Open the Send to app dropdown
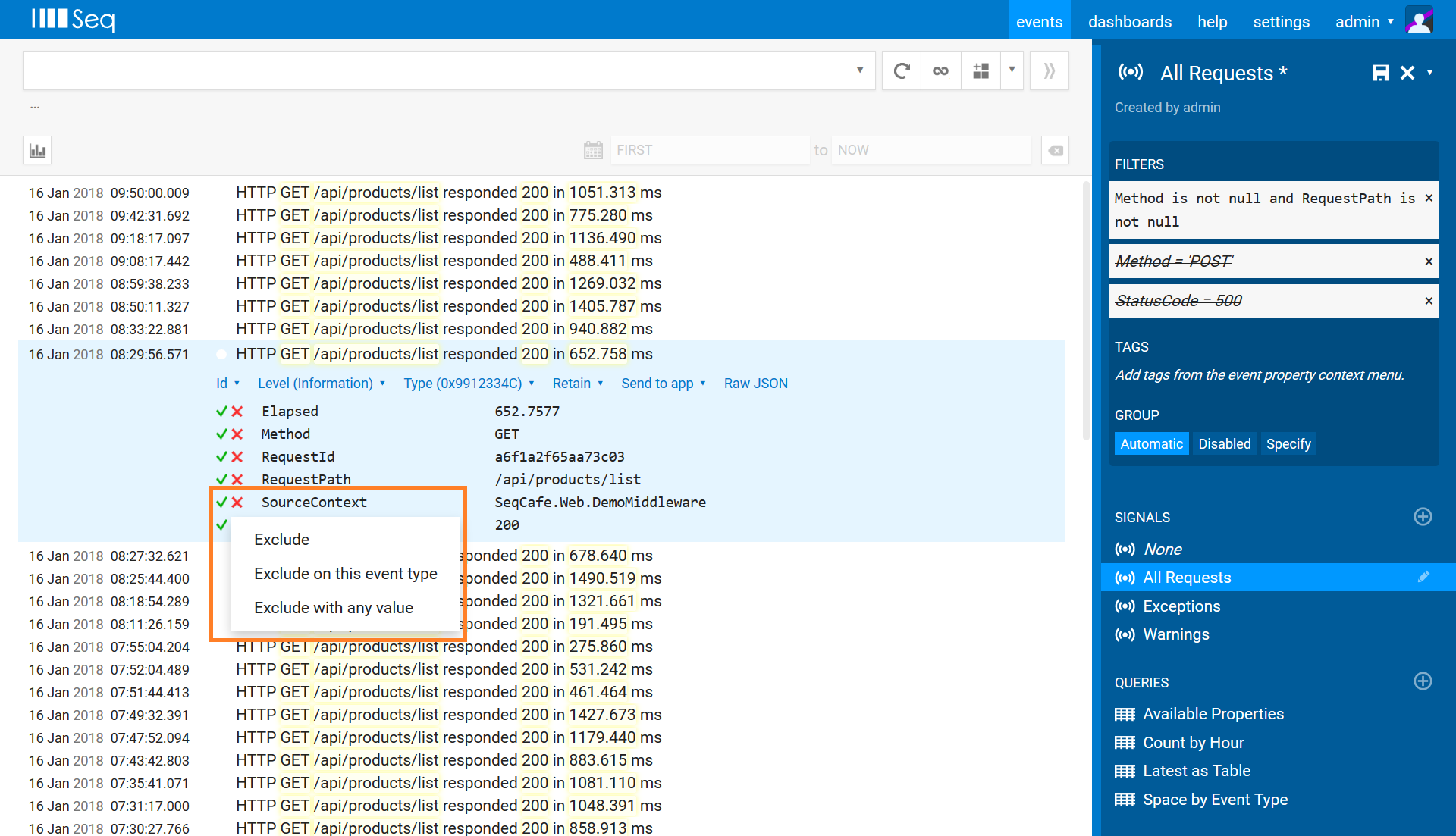The image size is (1456, 836). tap(664, 384)
